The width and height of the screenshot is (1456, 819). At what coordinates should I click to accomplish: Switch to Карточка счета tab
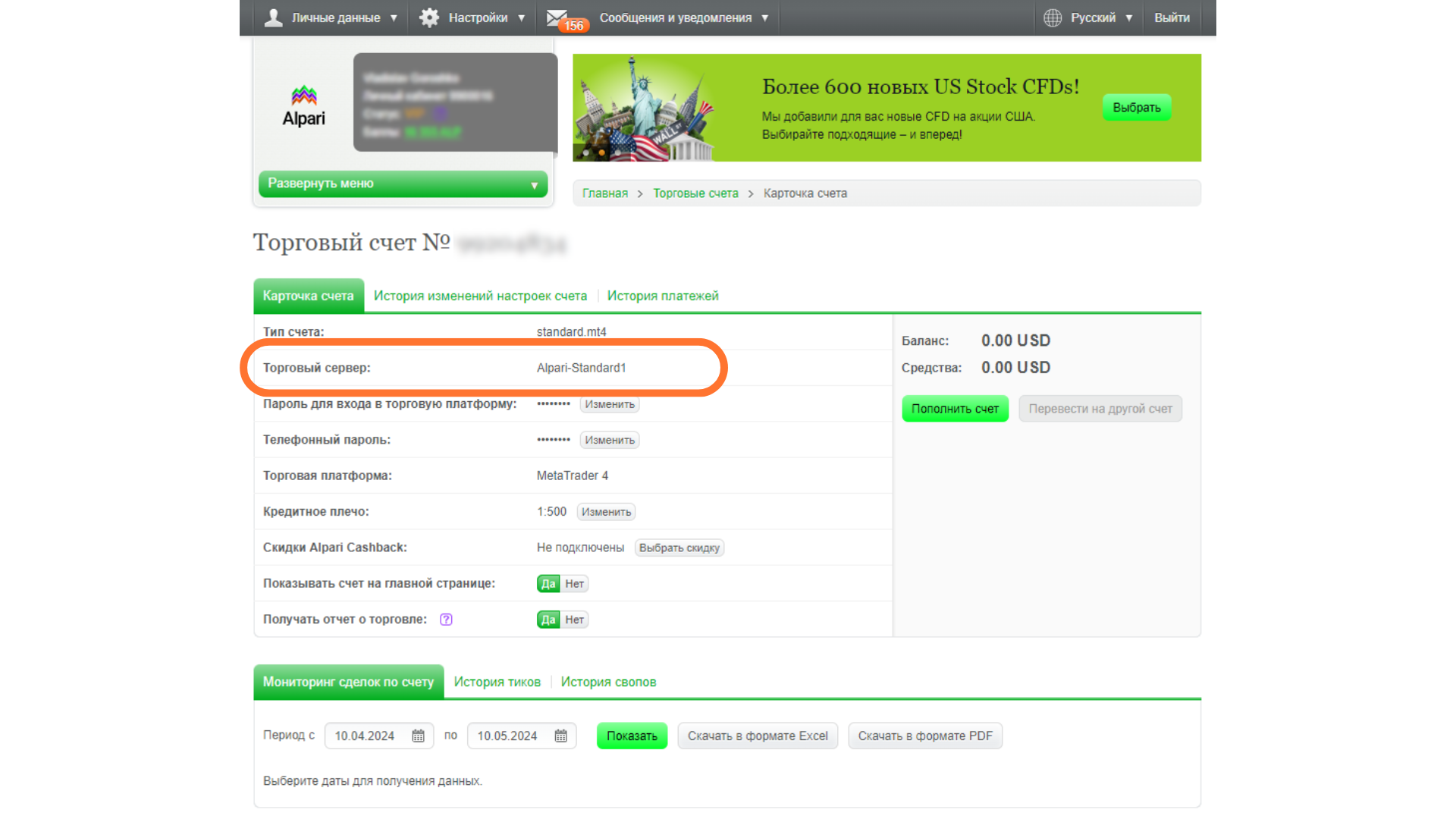point(309,296)
